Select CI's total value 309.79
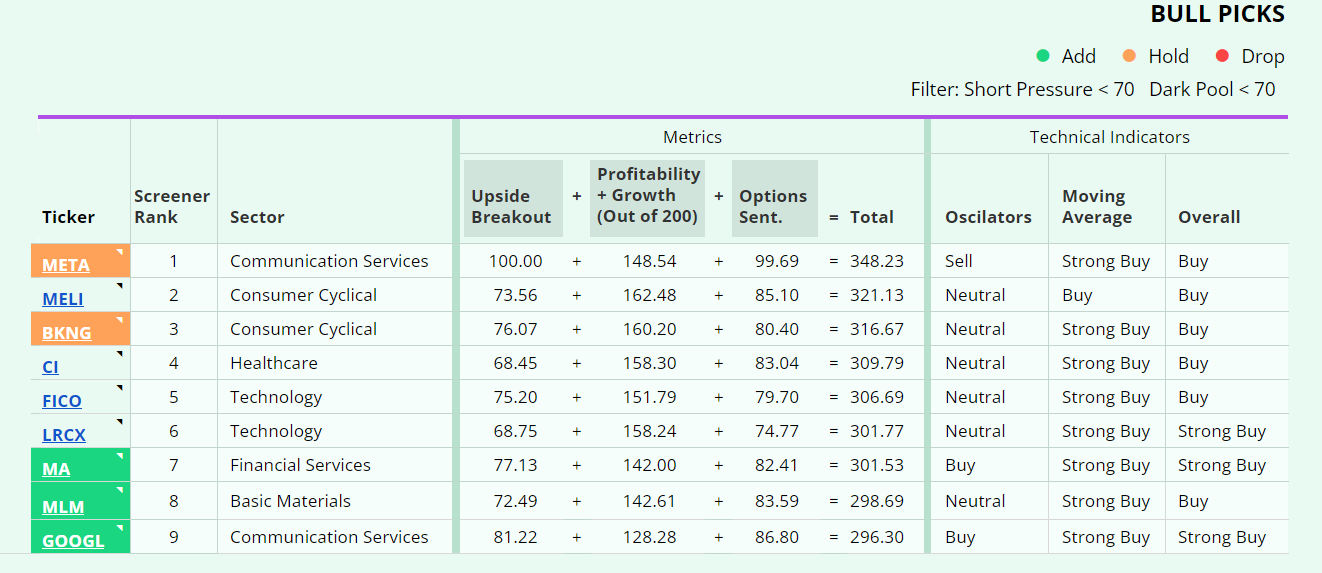 click(x=877, y=363)
